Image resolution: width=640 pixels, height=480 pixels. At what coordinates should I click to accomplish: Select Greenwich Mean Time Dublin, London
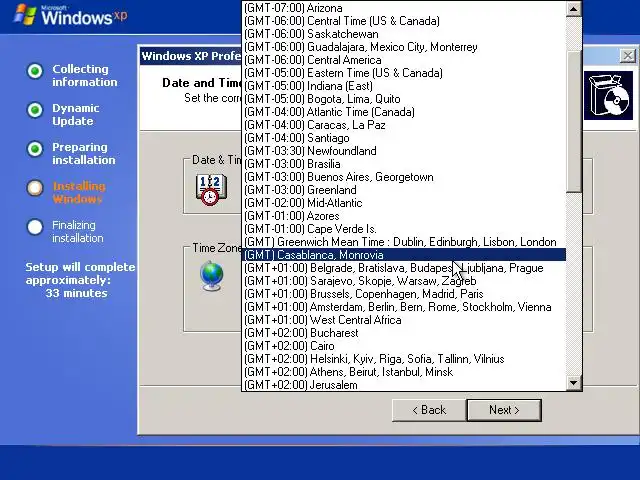tap(404, 242)
